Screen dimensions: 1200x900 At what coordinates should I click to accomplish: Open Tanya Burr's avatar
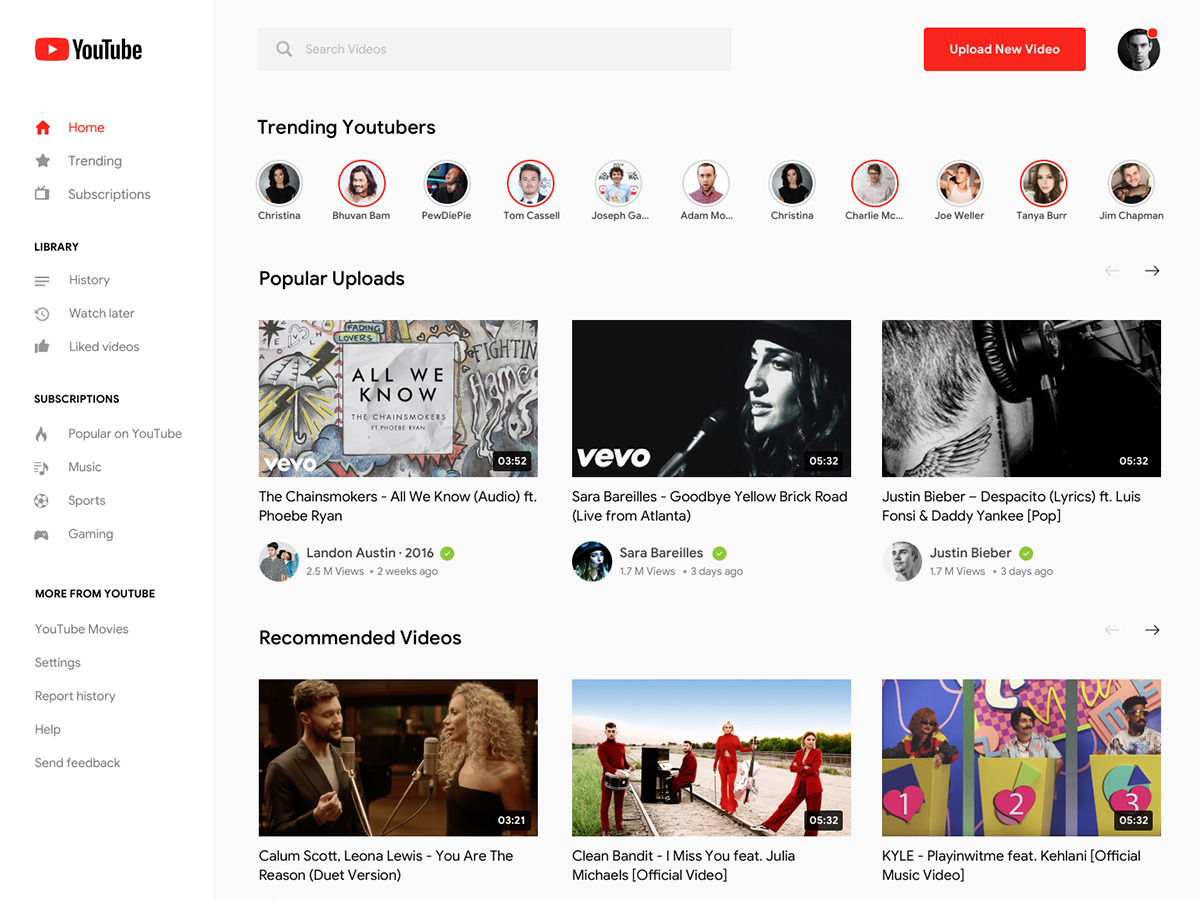(1043, 184)
